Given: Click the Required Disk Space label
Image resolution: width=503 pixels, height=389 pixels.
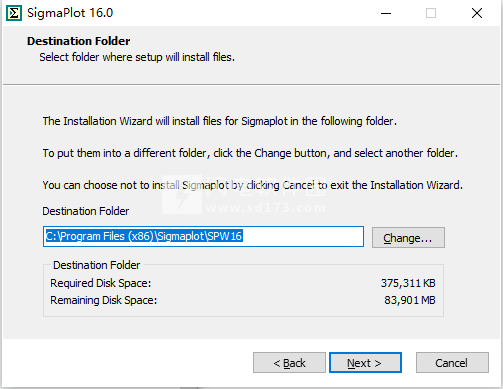Looking at the screenshot, I should tap(101, 283).
